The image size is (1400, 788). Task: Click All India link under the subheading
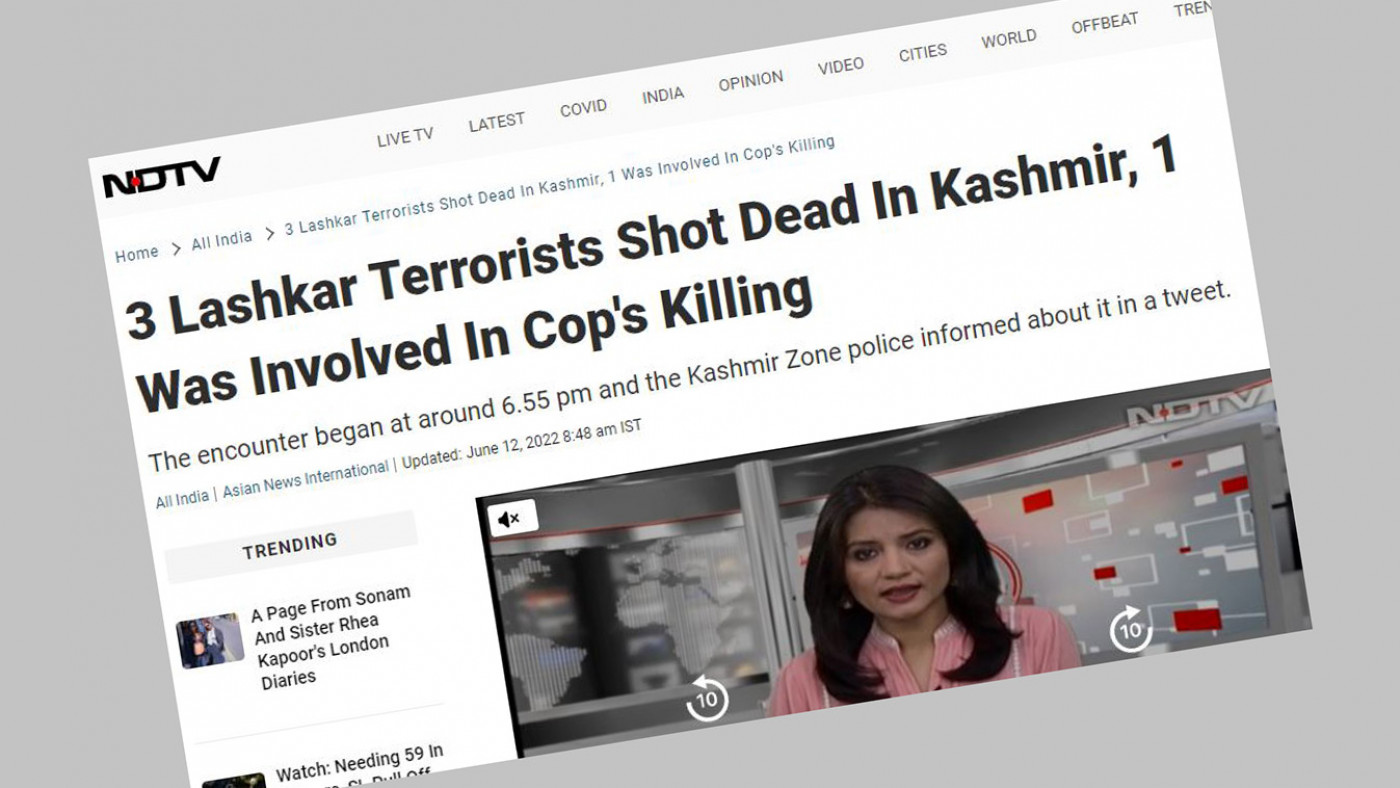click(x=182, y=499)
